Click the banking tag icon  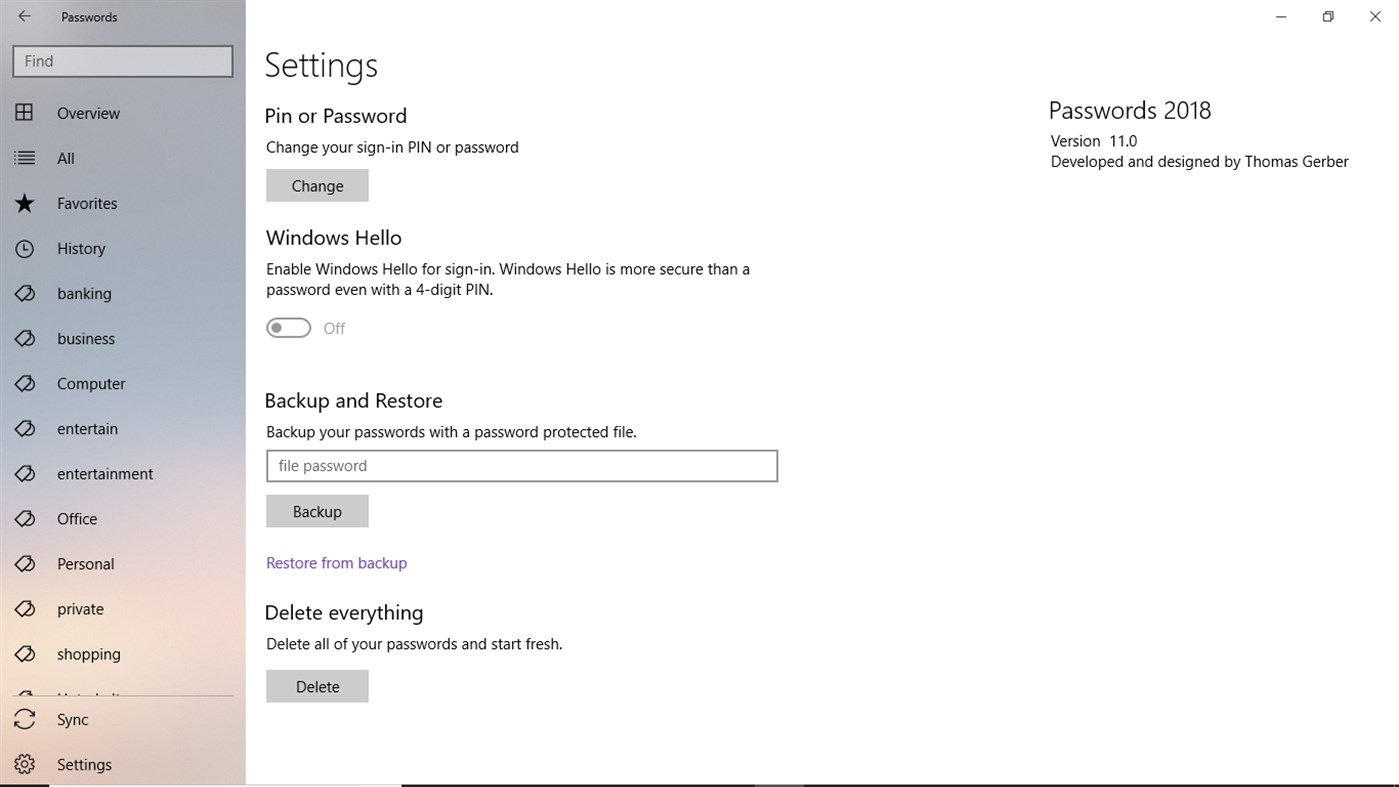[x=24, y=293]
